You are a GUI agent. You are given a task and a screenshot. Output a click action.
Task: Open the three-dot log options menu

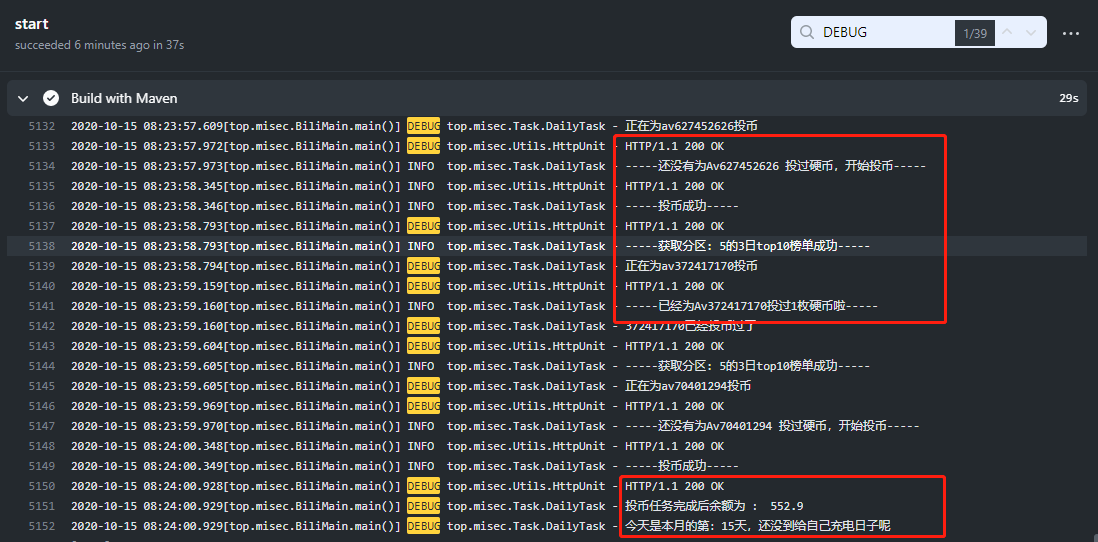(x=1071, y=33)
